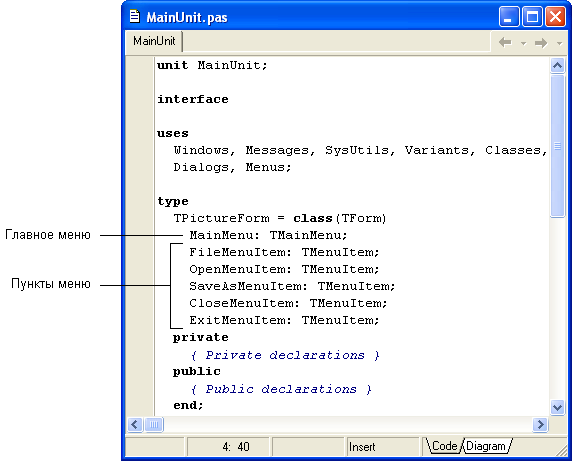Viewport: 572px width, 461px height.
Task: Open the back history dropdown arrow
Action: (x=523, y=43)
